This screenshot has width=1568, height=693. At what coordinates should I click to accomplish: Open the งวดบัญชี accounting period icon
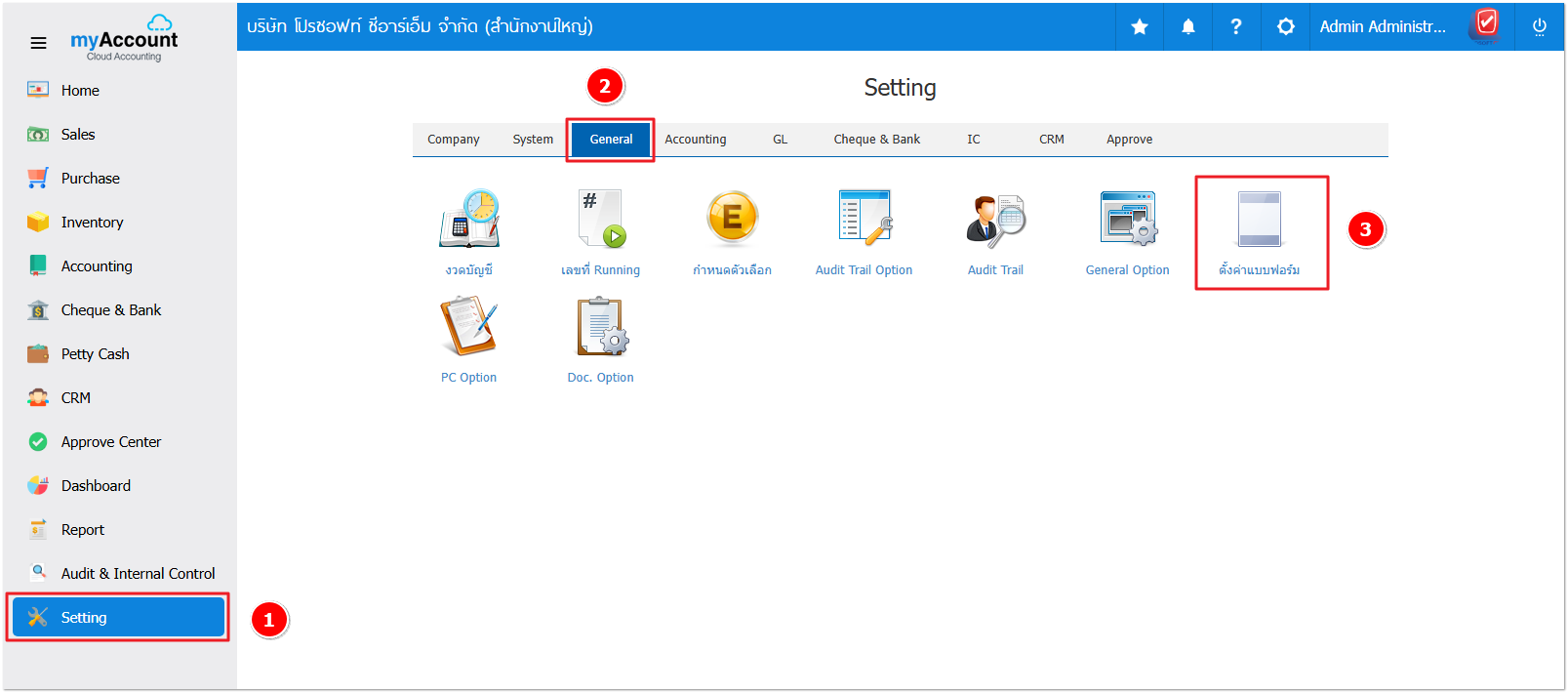(x=469, y=220)
